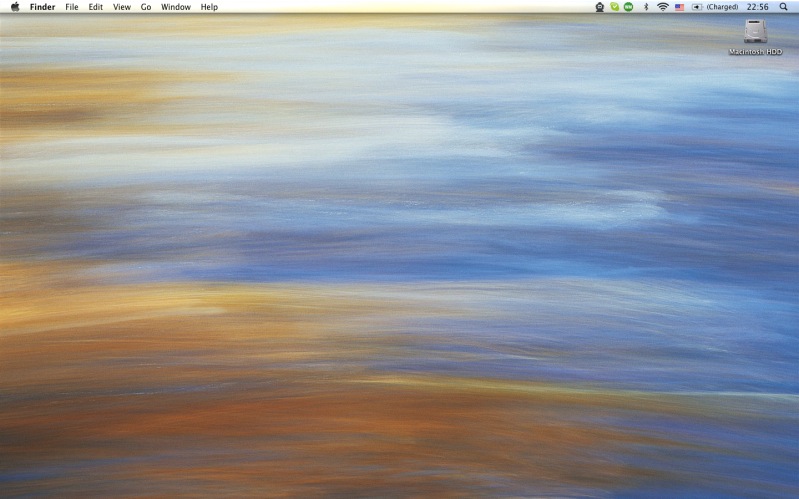
Task: Open the Bluetooth status menu
Action: [x=646, y=7]
